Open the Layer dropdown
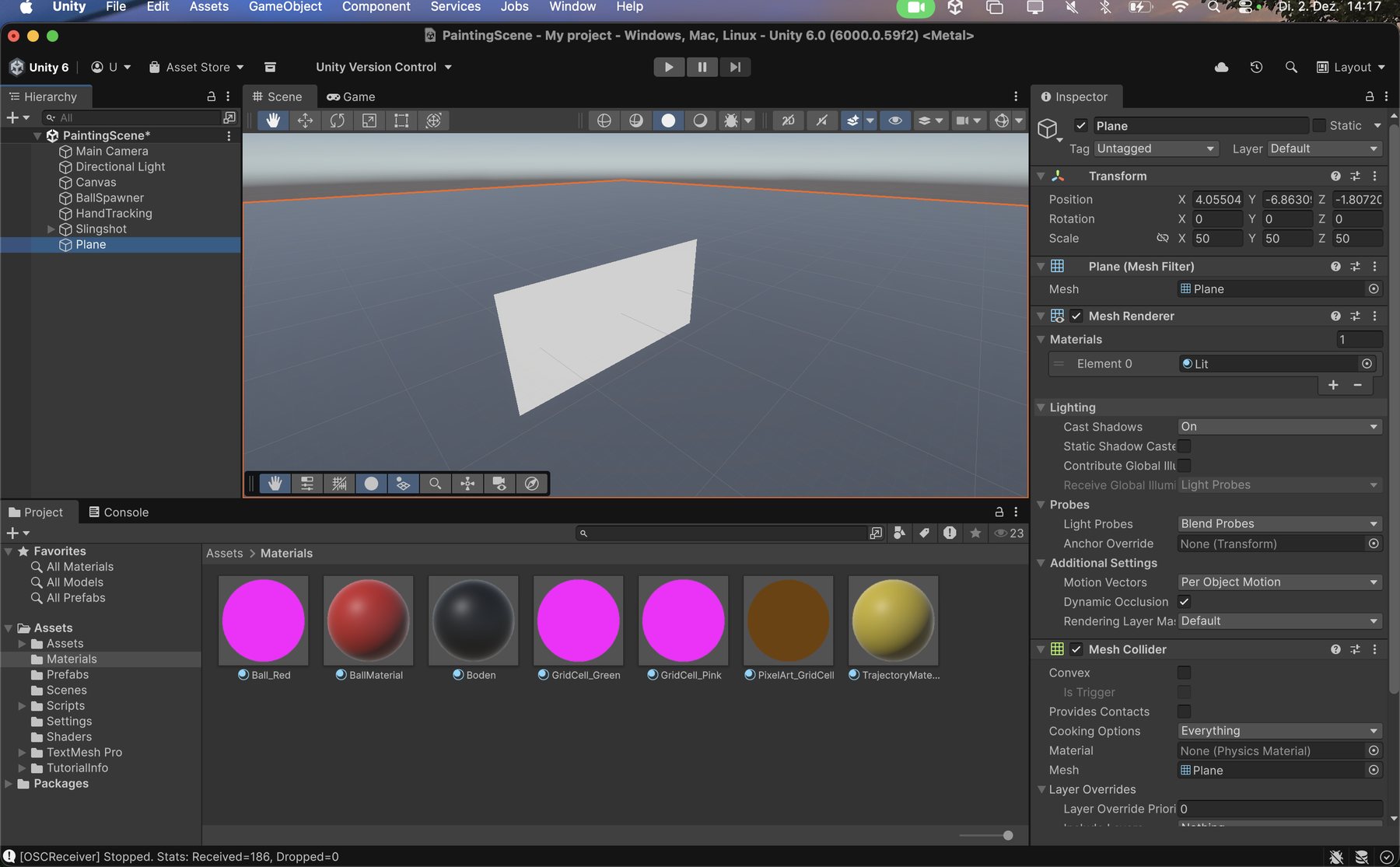Viewport: 1400px width, 867px height. click(x=1325, y=149)
